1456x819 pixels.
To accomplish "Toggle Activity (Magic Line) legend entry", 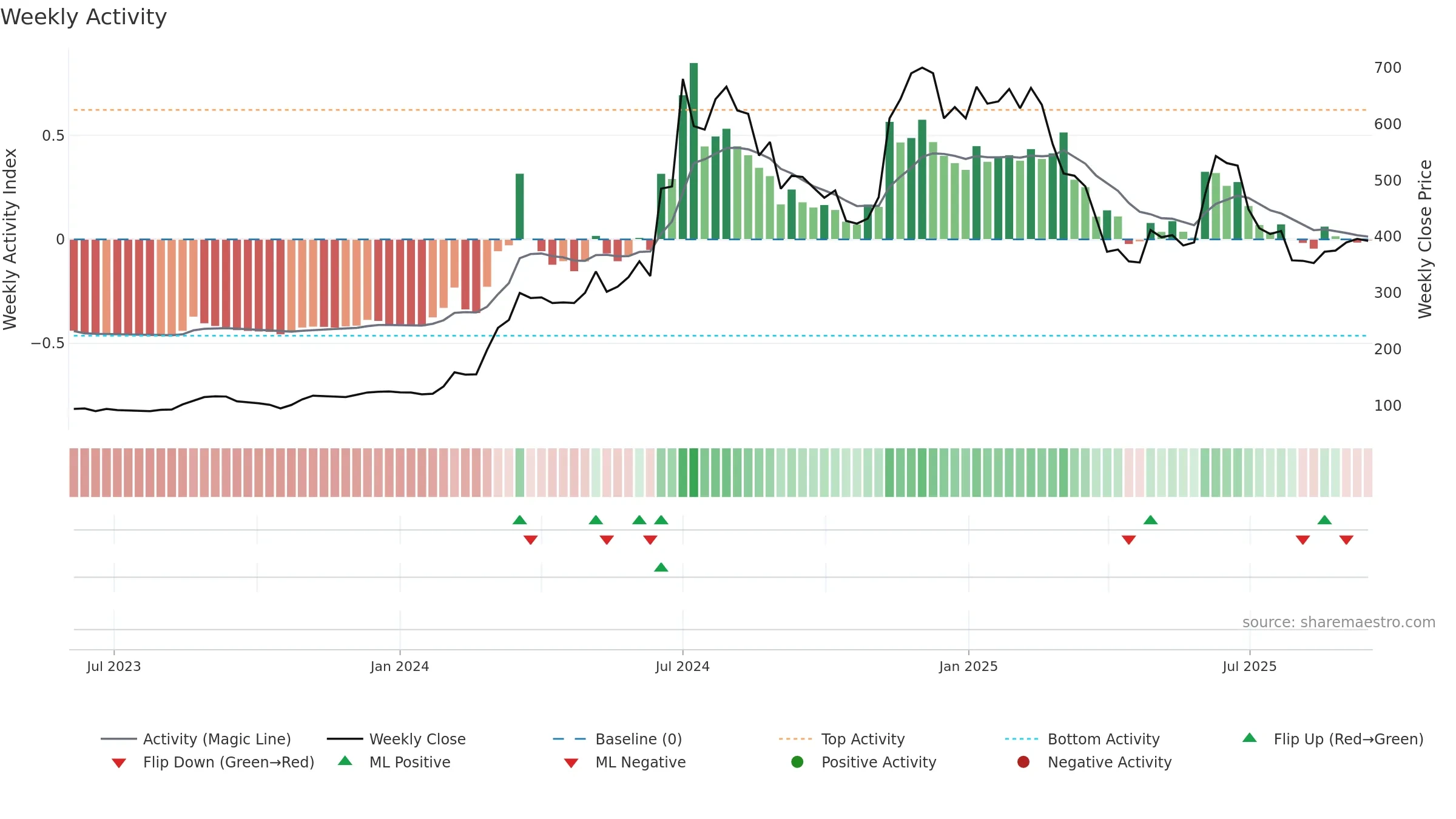I will point(196,739).
